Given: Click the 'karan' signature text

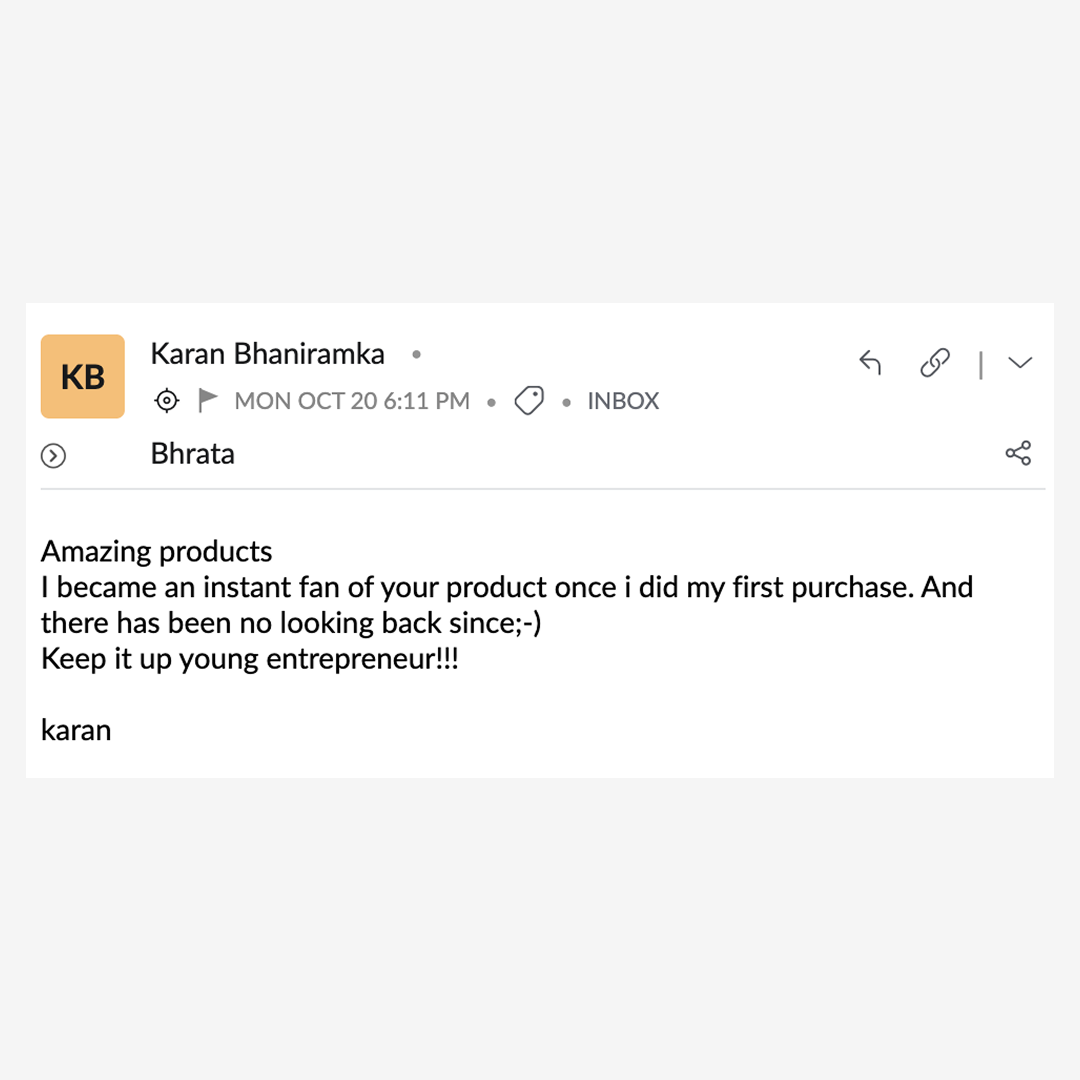Looking at the screenshot, I should pyautogui.click(x=76, y=730).
